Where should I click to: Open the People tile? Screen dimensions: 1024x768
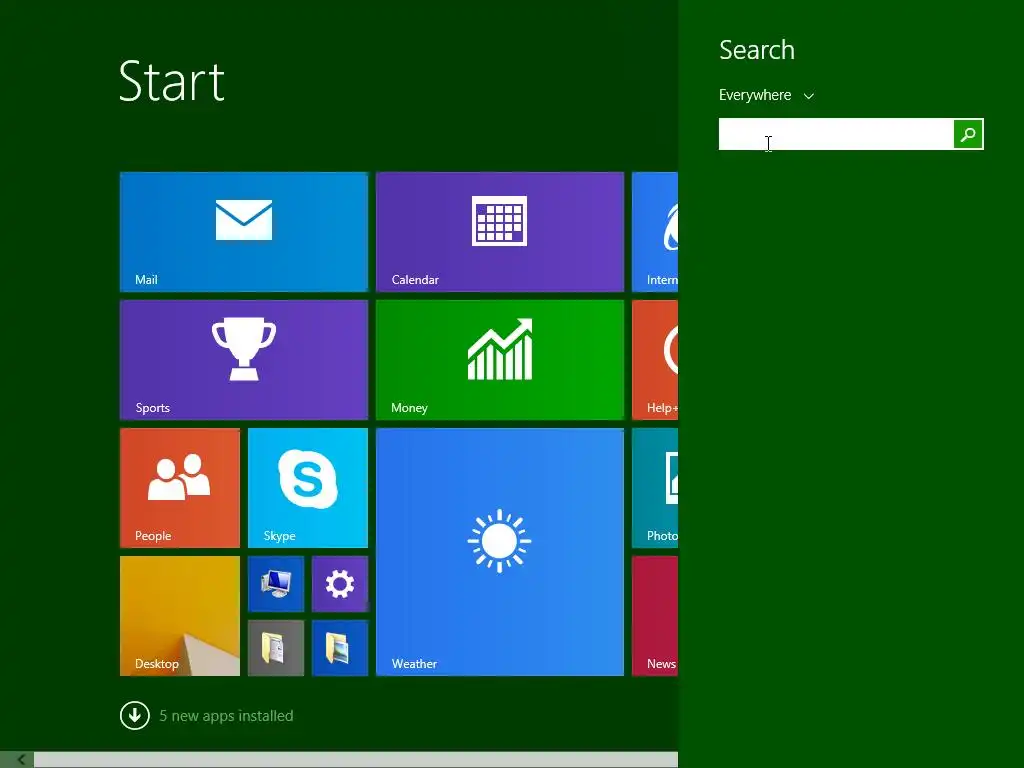(x=180, y=488)
